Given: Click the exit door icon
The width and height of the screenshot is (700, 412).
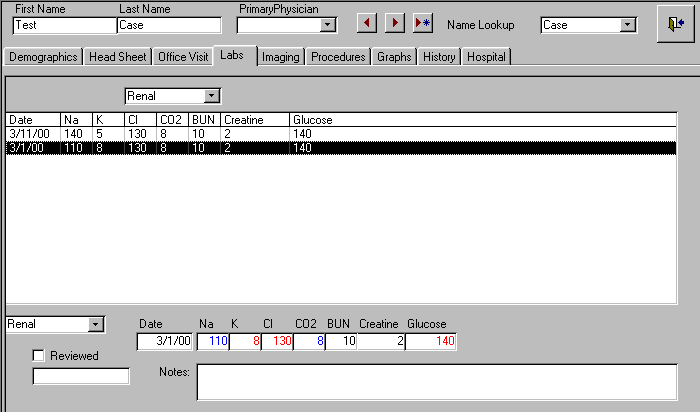Looking at the screenshot, I should [670, 25].
